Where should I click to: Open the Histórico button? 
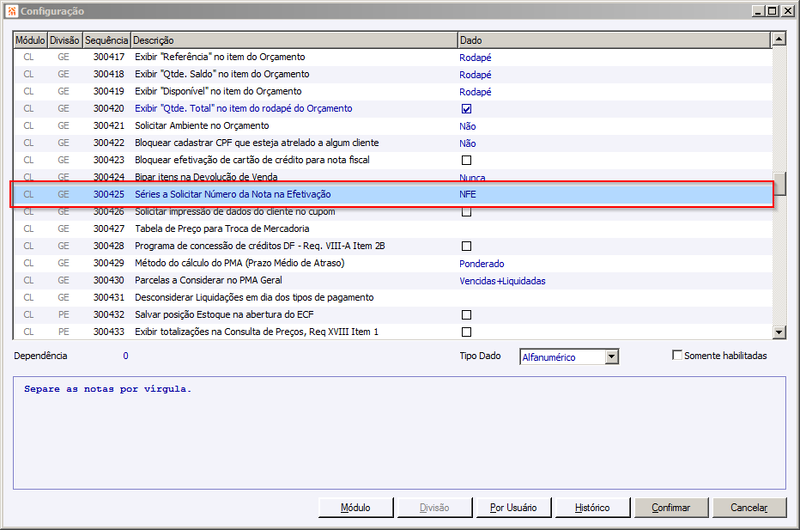(x=592, y=508)
